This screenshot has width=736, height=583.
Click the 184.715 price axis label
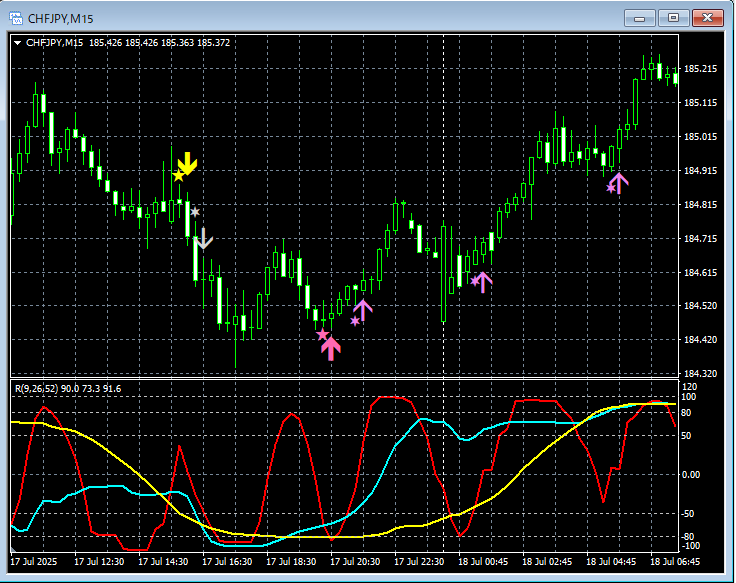(700, 238)
